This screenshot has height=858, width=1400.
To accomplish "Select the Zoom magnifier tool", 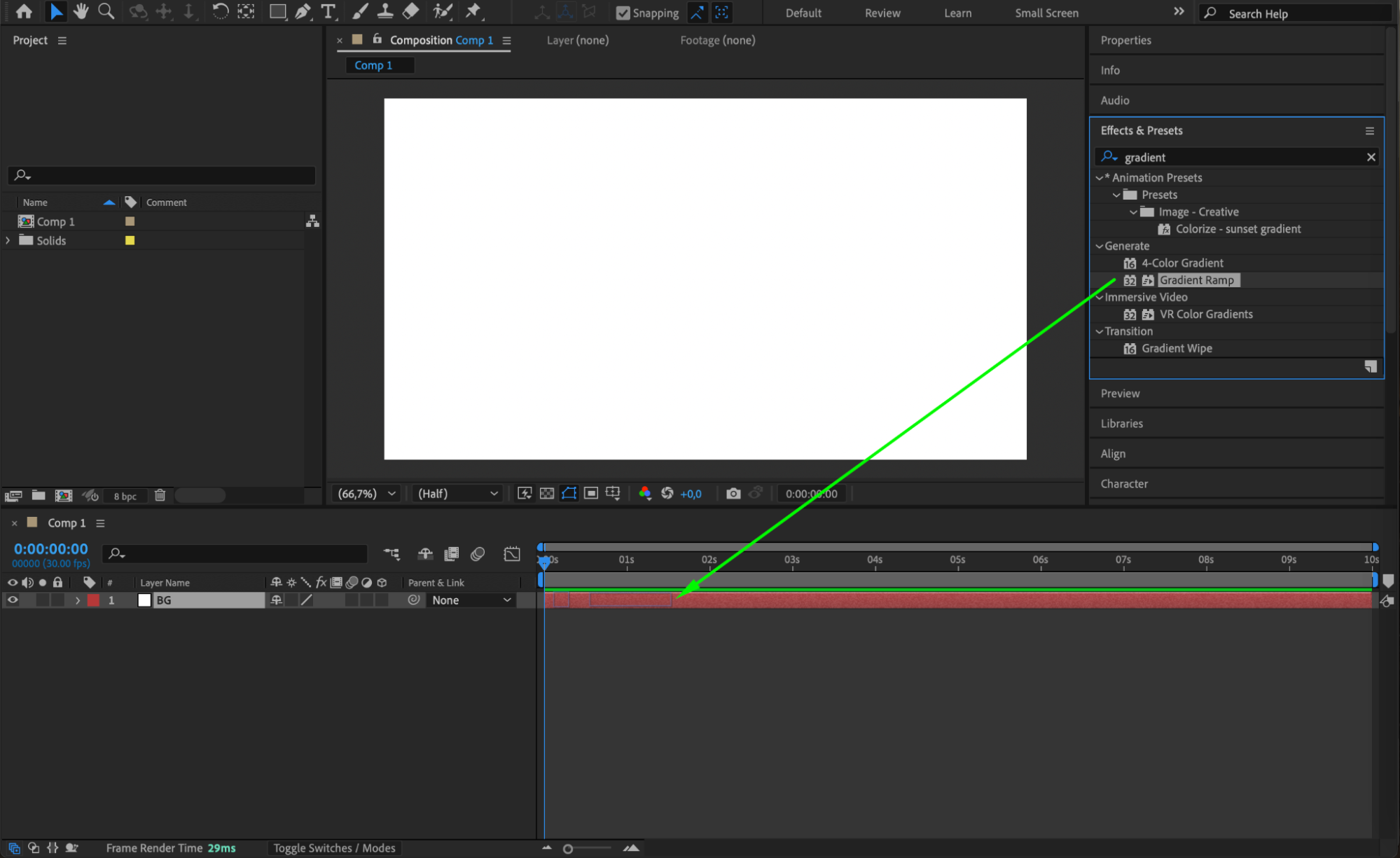I will [x=106, y=11].
